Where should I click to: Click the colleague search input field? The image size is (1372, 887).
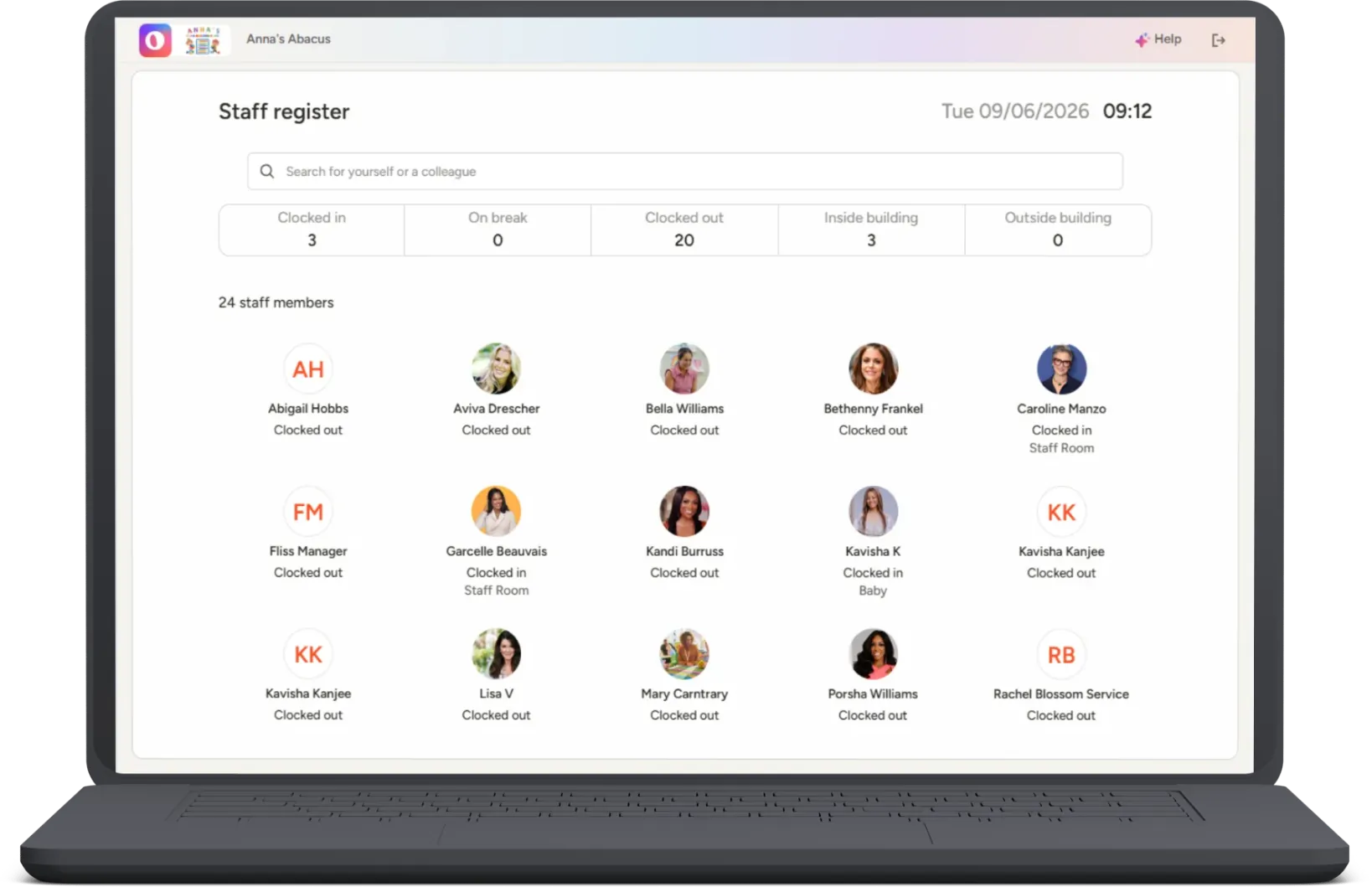coord(685,172)
